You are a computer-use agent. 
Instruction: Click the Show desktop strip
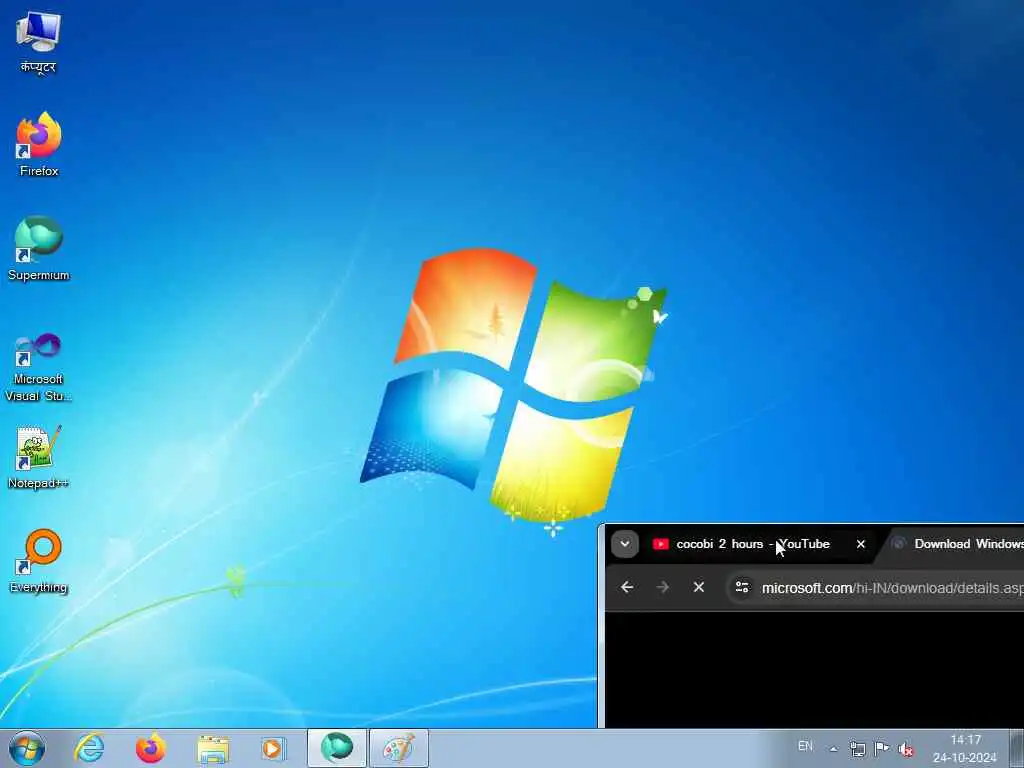(x=1017, y=748)
